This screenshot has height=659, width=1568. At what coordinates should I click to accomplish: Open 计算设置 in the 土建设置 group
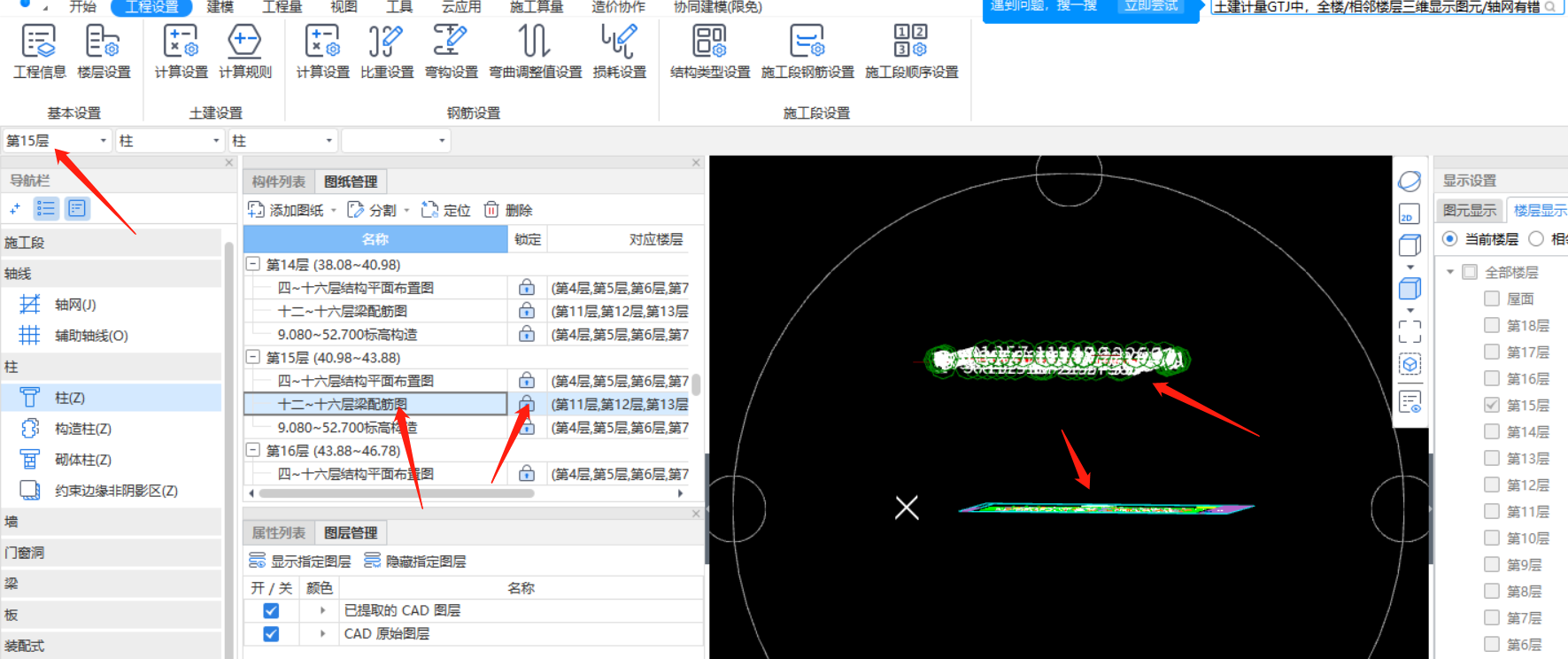(181, 51)
